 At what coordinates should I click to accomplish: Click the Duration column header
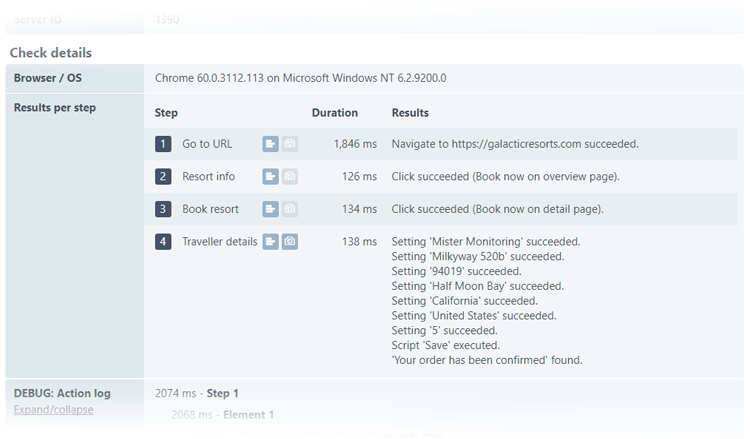335,113
